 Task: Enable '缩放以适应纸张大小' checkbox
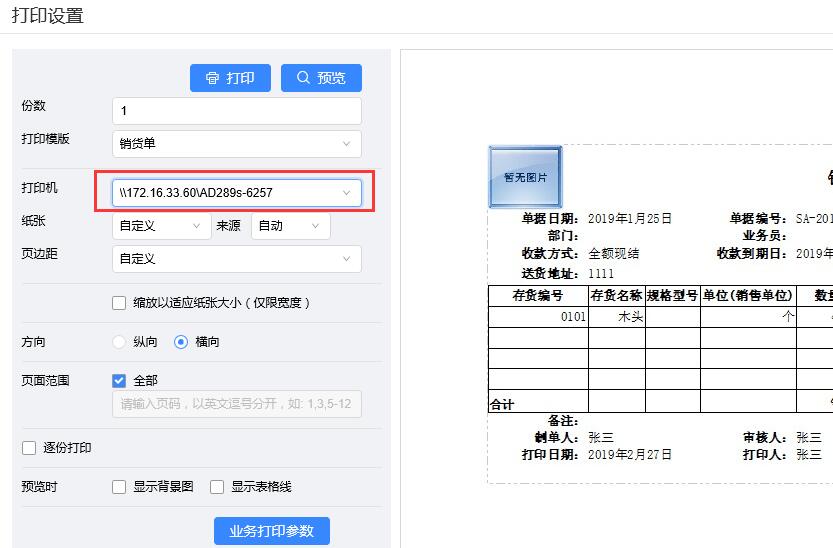[x=120, y=303]
